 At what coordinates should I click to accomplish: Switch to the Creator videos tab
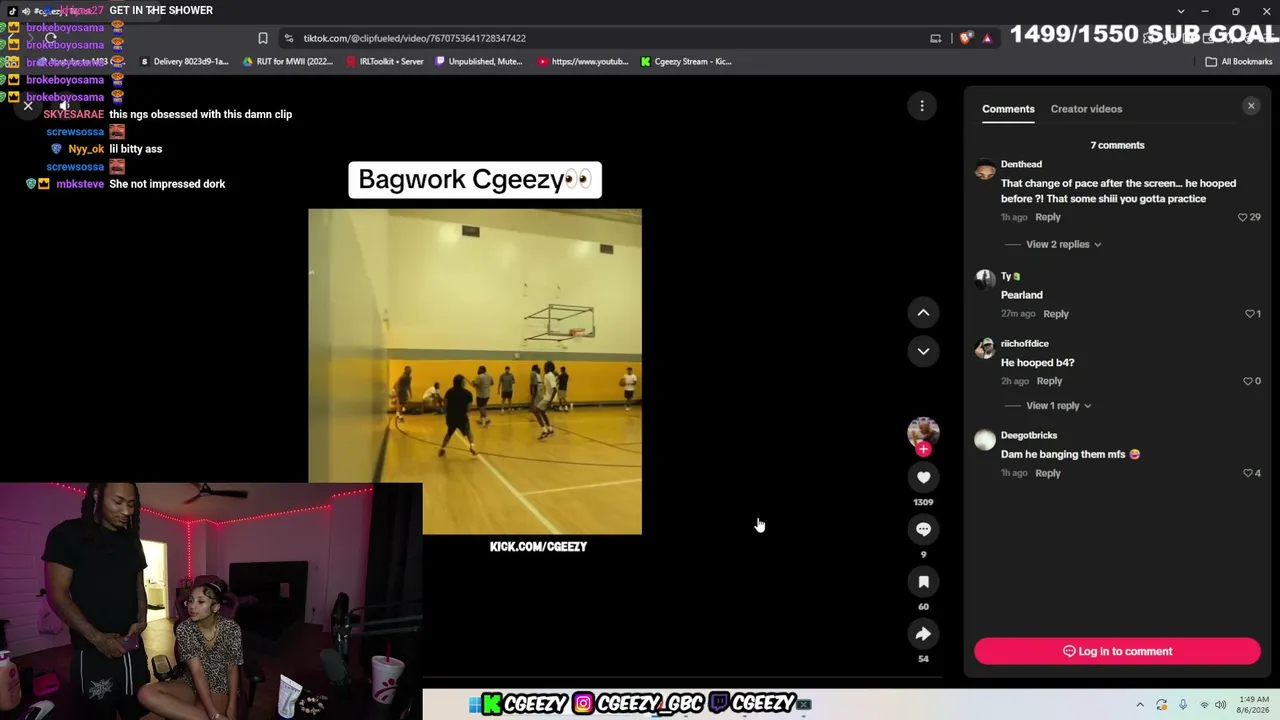click(x=1086, y=109)
